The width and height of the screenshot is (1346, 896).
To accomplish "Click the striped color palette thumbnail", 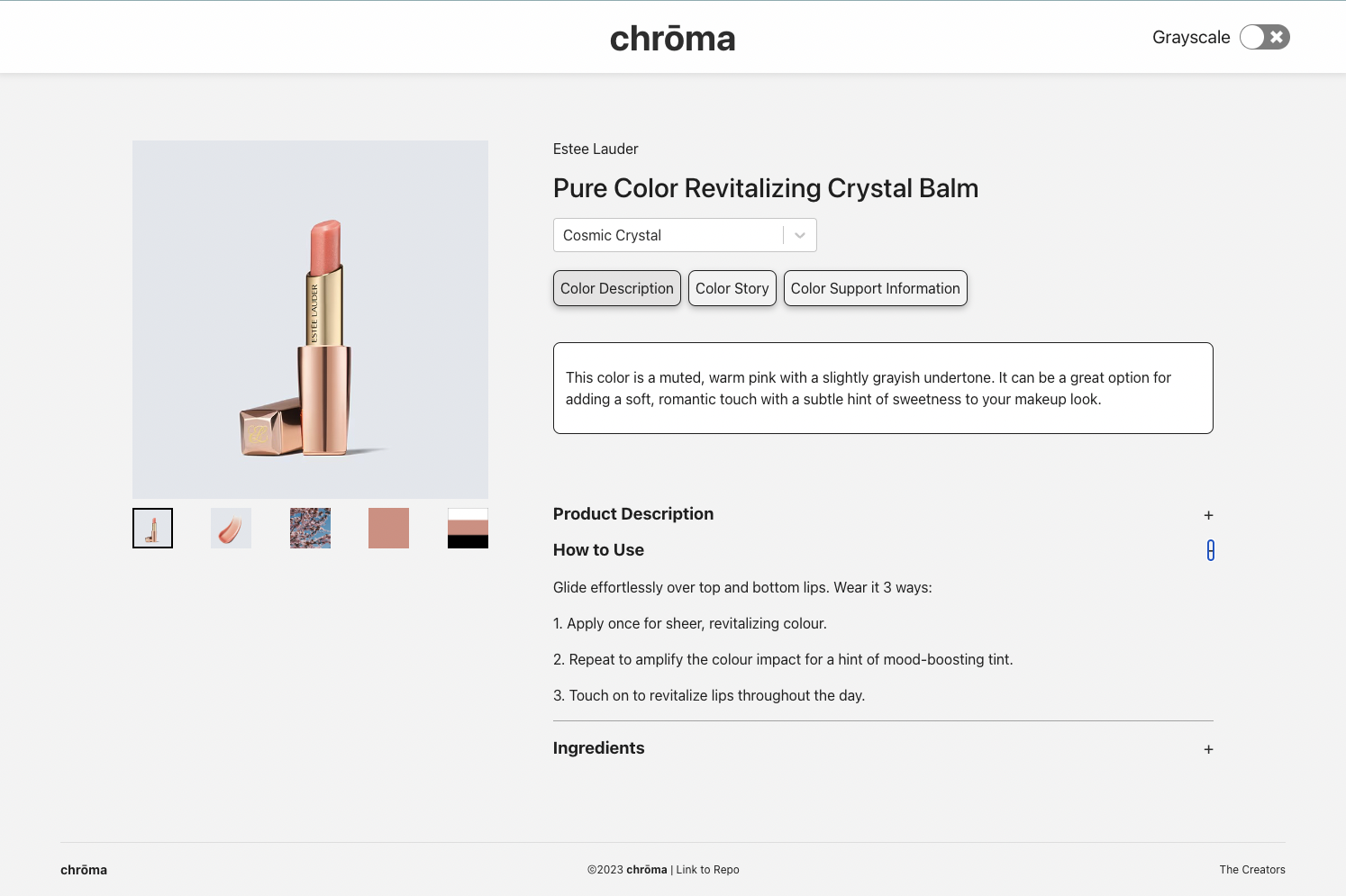I will click(468, 528).
